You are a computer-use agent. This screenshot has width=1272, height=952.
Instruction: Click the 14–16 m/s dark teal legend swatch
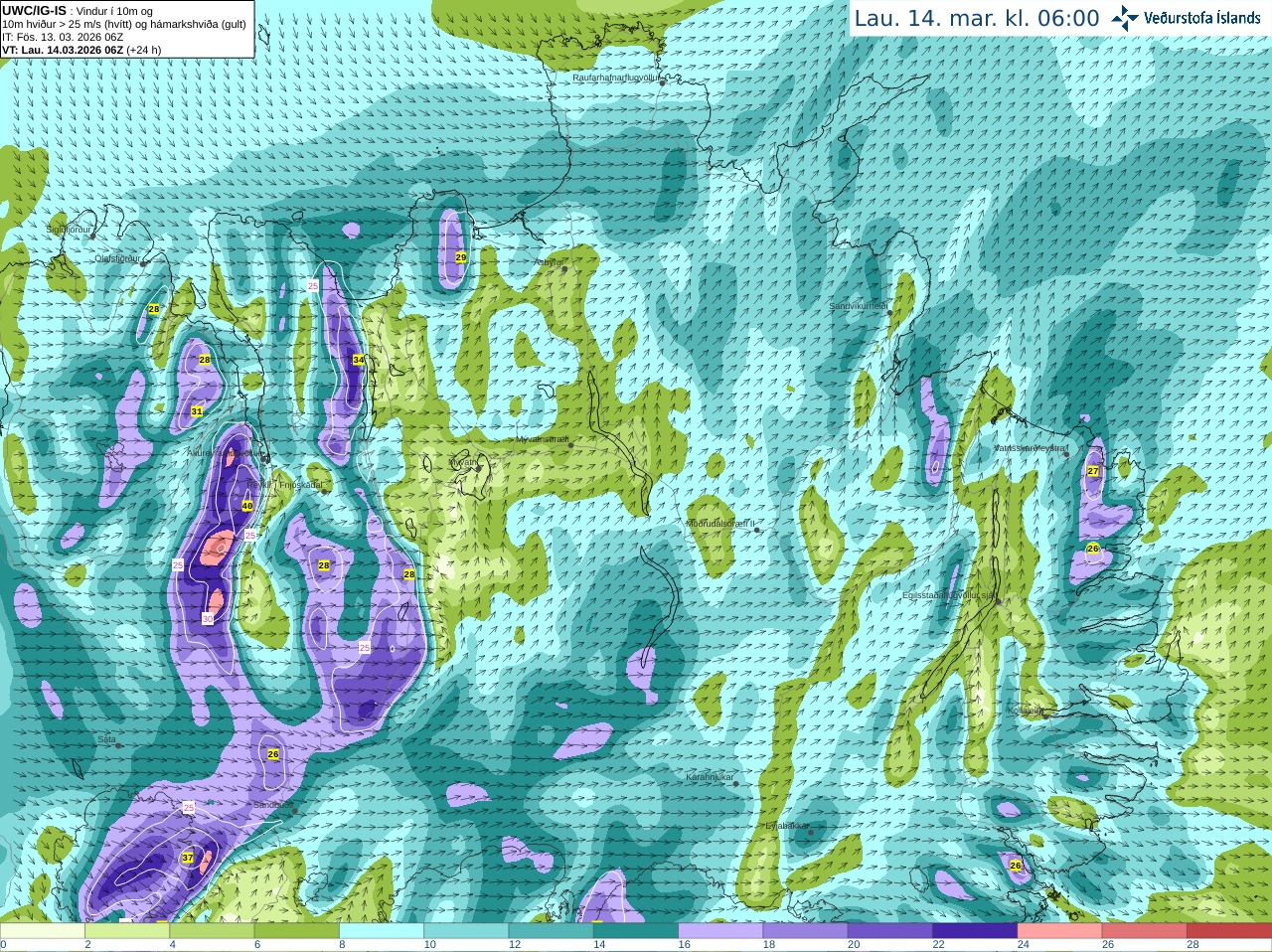pyautogui.click(x=636, y=930)
